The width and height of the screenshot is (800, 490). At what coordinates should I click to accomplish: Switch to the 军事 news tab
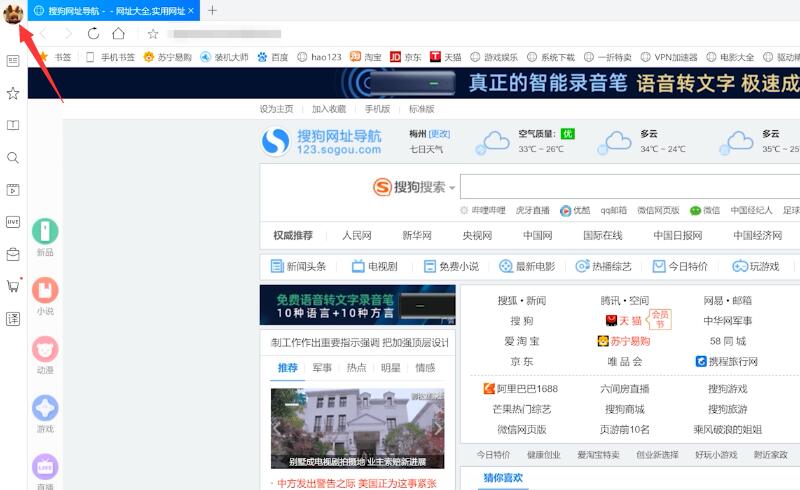pos(322,368)
